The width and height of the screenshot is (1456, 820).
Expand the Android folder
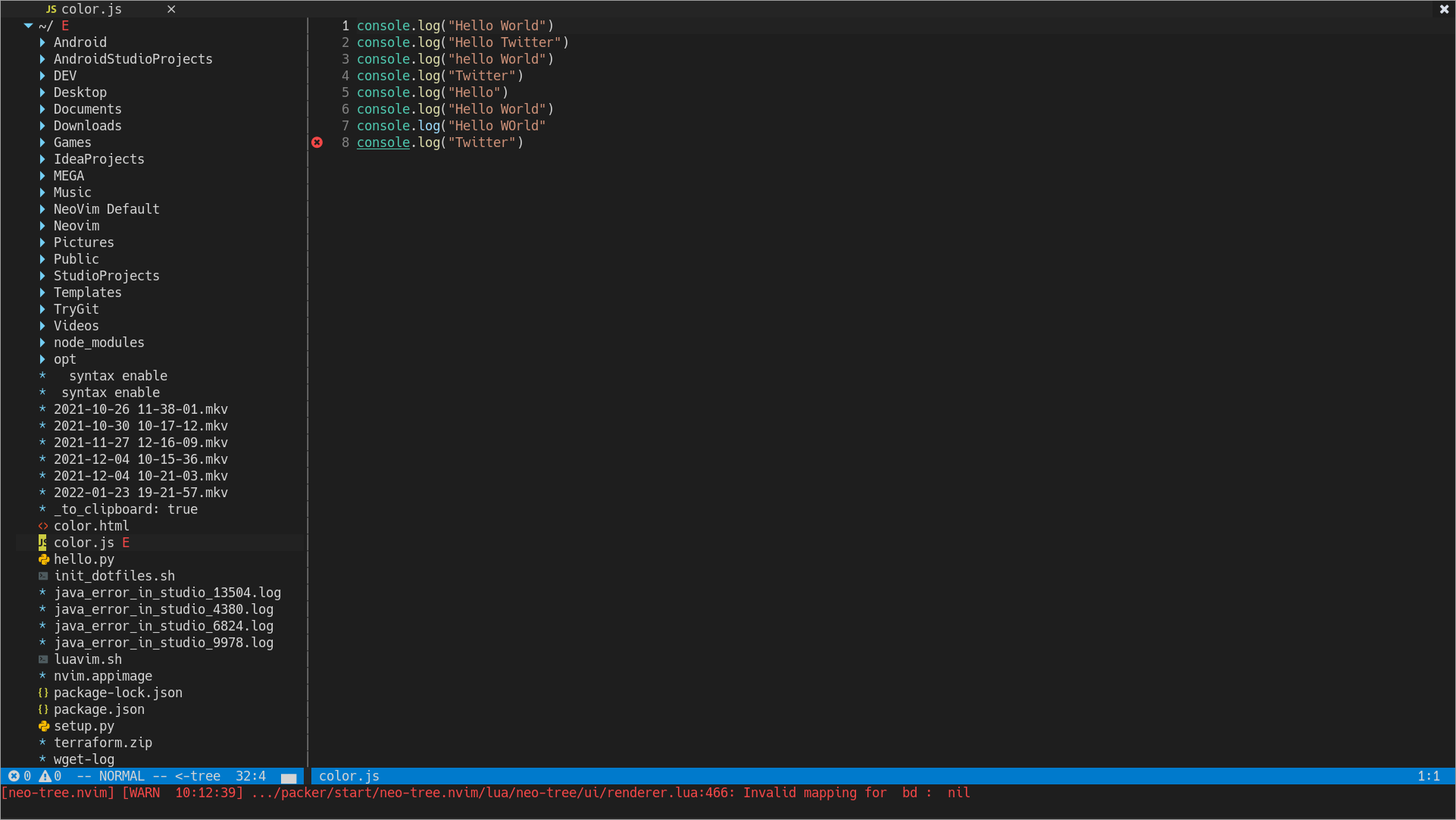point(42,42)
